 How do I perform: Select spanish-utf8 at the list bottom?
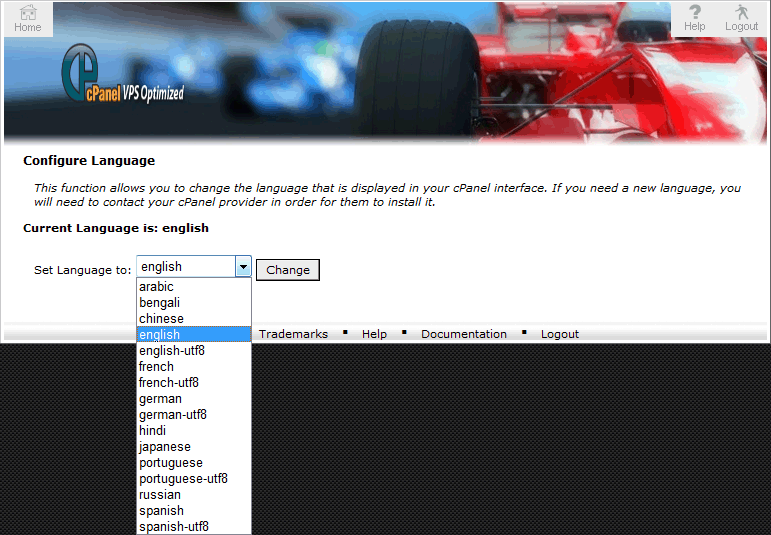(194, 527)
